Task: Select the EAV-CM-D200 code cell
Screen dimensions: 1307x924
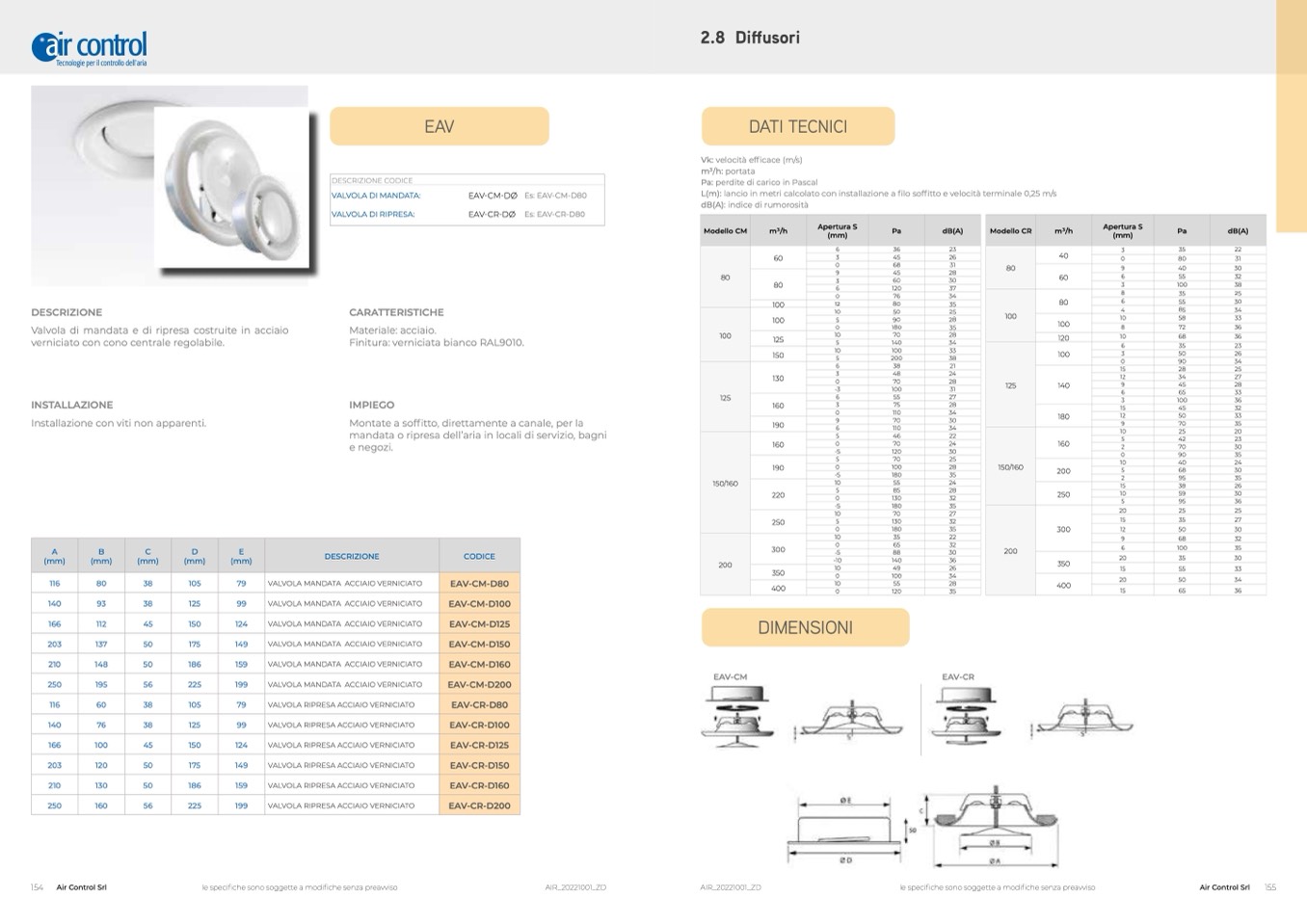Action: point(479,685)
